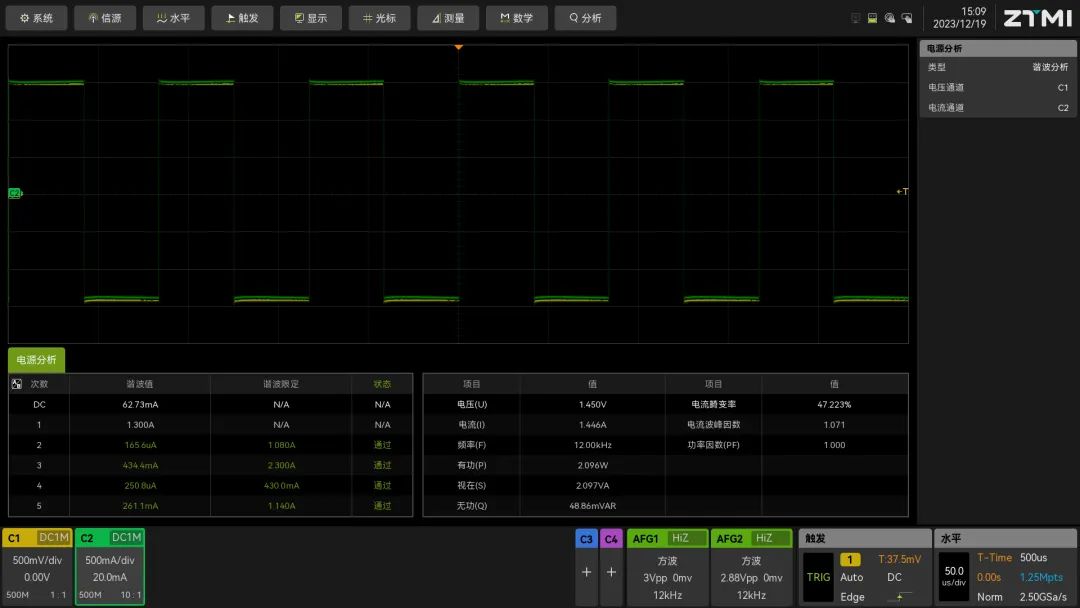The width and height of the screenshot is (1080, 608).
Task: Click the Auto trigger mode label
Action: pos(851,577)
